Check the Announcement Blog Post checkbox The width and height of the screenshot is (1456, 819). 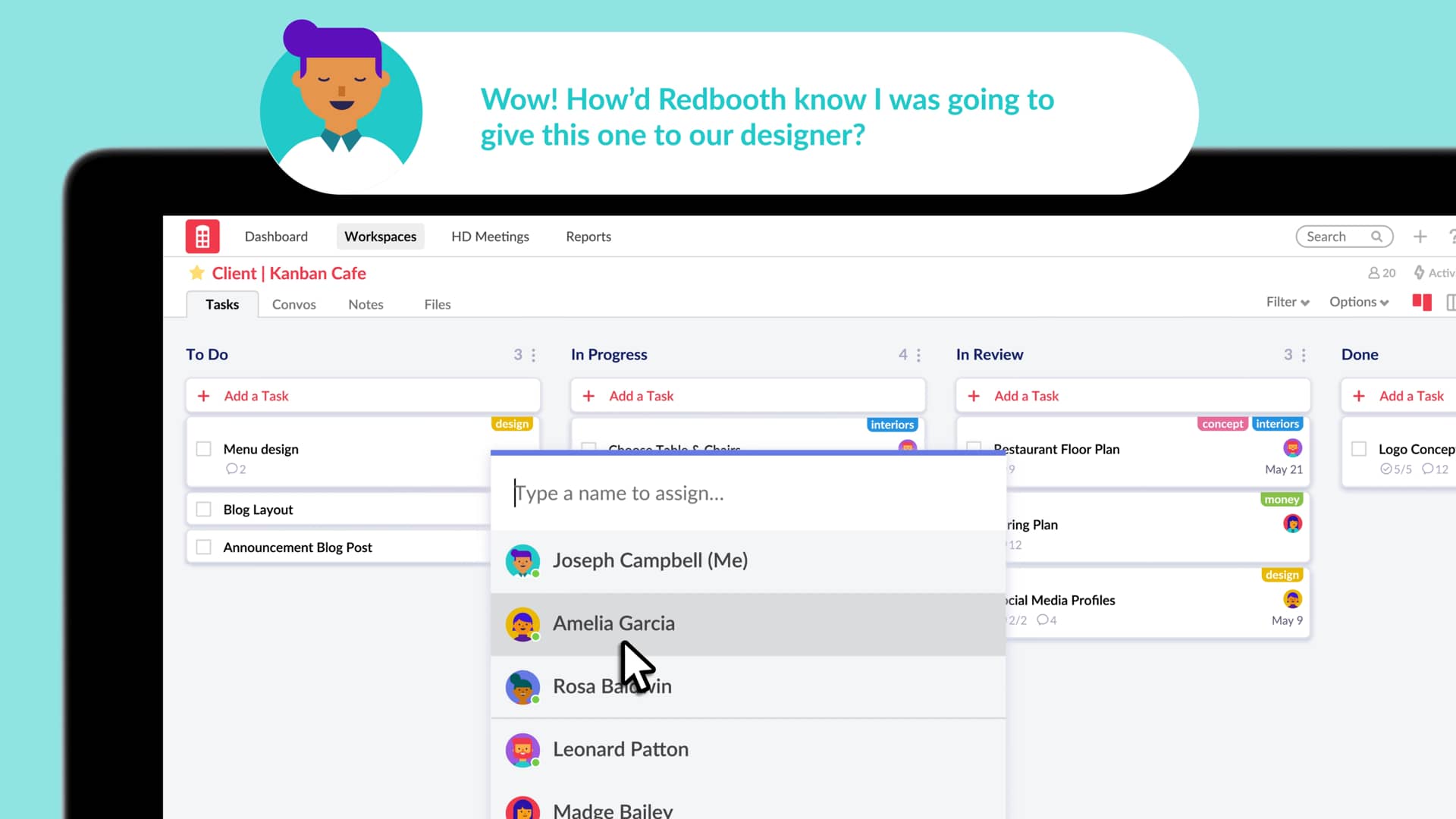(x=203, y=547)
